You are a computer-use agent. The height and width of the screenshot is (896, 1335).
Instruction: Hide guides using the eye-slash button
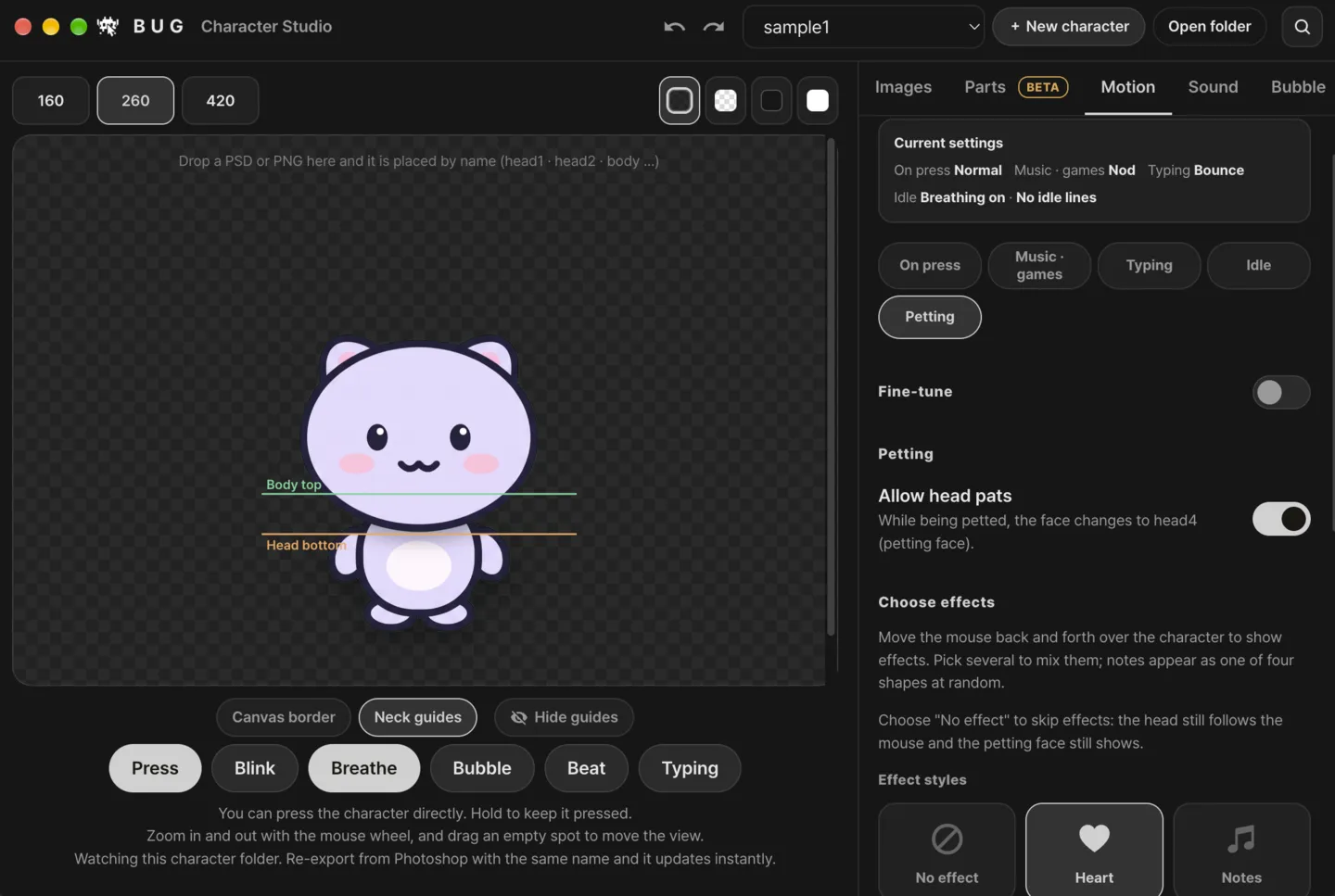[564, 717]
